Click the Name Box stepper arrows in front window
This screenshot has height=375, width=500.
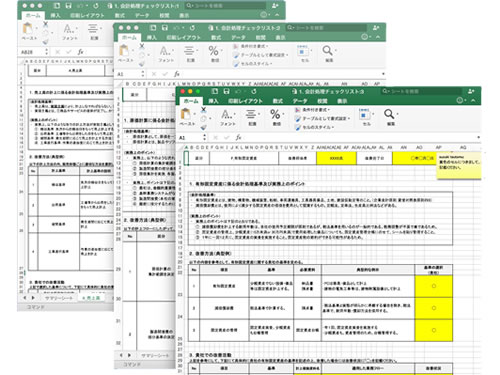tap(204, 137)
